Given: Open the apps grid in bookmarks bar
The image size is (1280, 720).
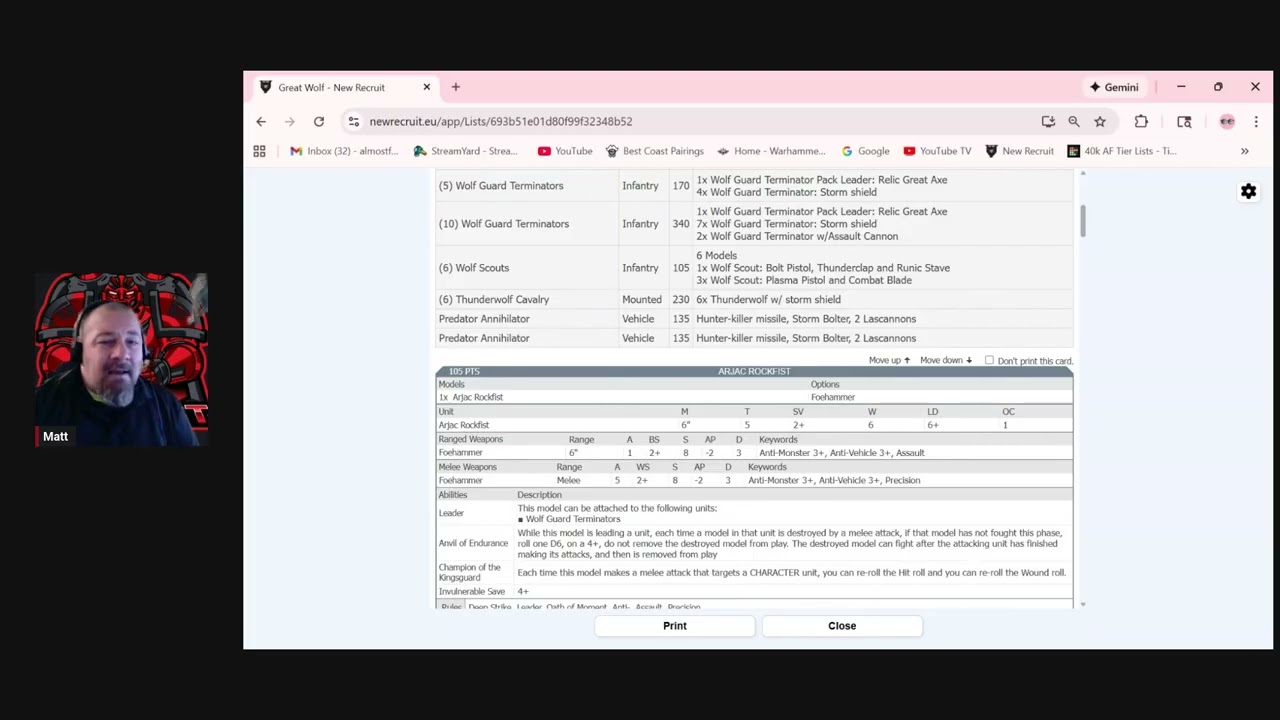Looking at the screenshot, I should pyautogui.click(x=259, y=151).
